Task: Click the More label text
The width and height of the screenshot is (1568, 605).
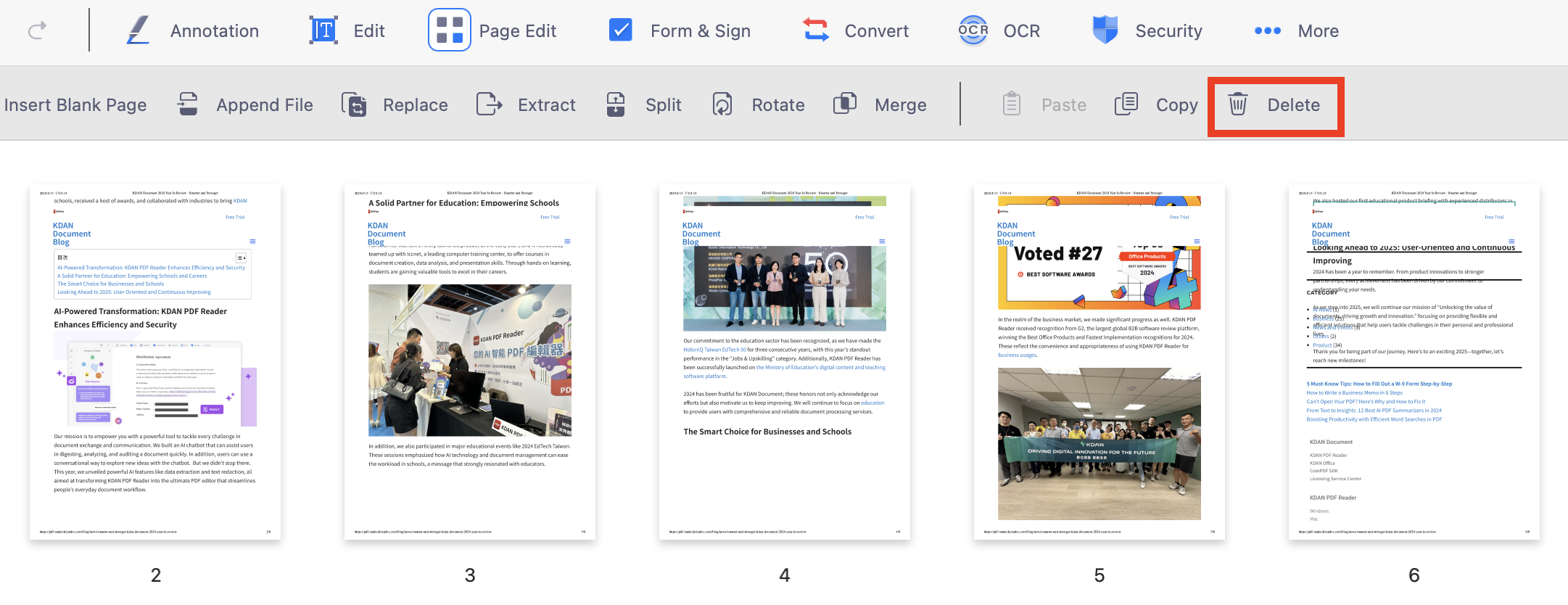Action: (1319, 31)
